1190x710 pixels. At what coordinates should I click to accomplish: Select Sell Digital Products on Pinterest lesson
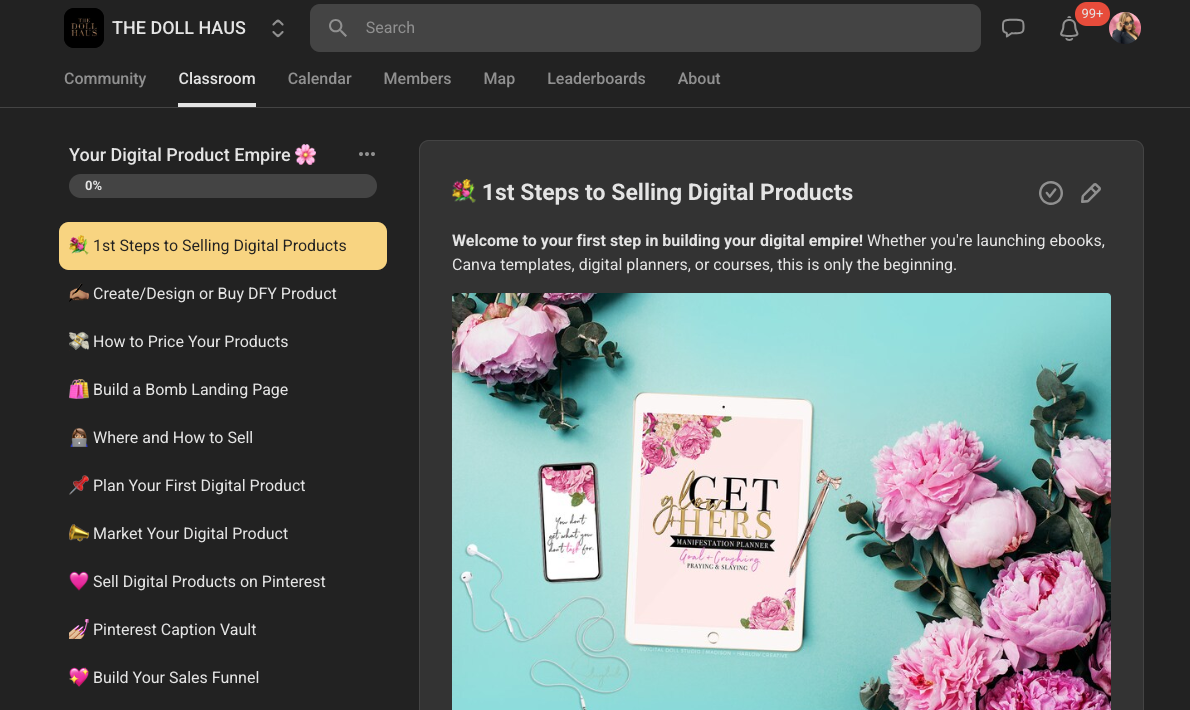tap(209, 582)
